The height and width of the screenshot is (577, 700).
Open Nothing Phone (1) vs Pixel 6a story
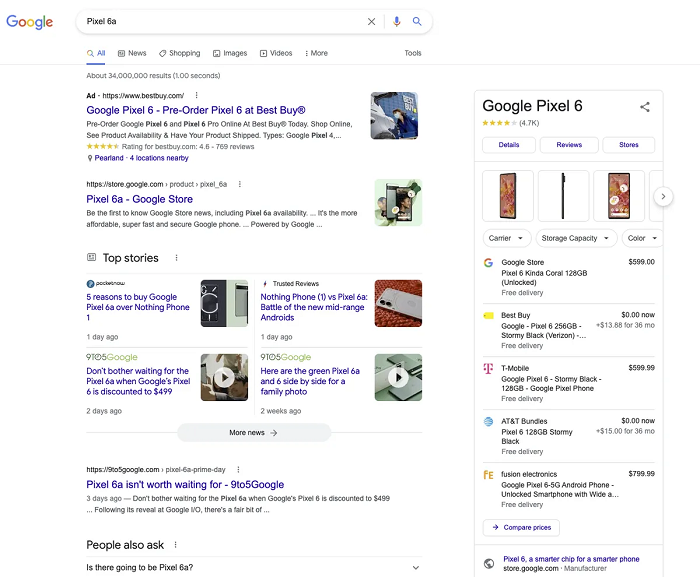click(314, 307)
